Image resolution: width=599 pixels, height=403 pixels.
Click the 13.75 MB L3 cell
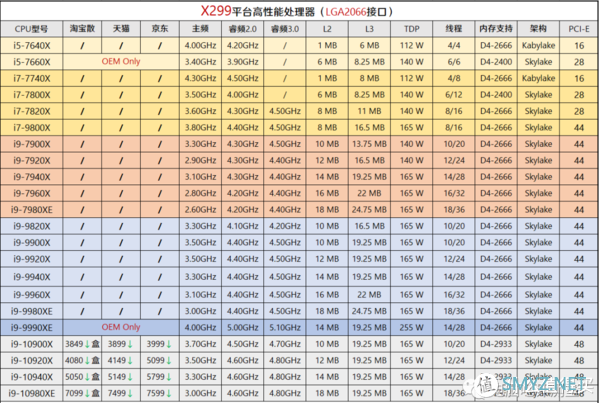click(369, 144)
